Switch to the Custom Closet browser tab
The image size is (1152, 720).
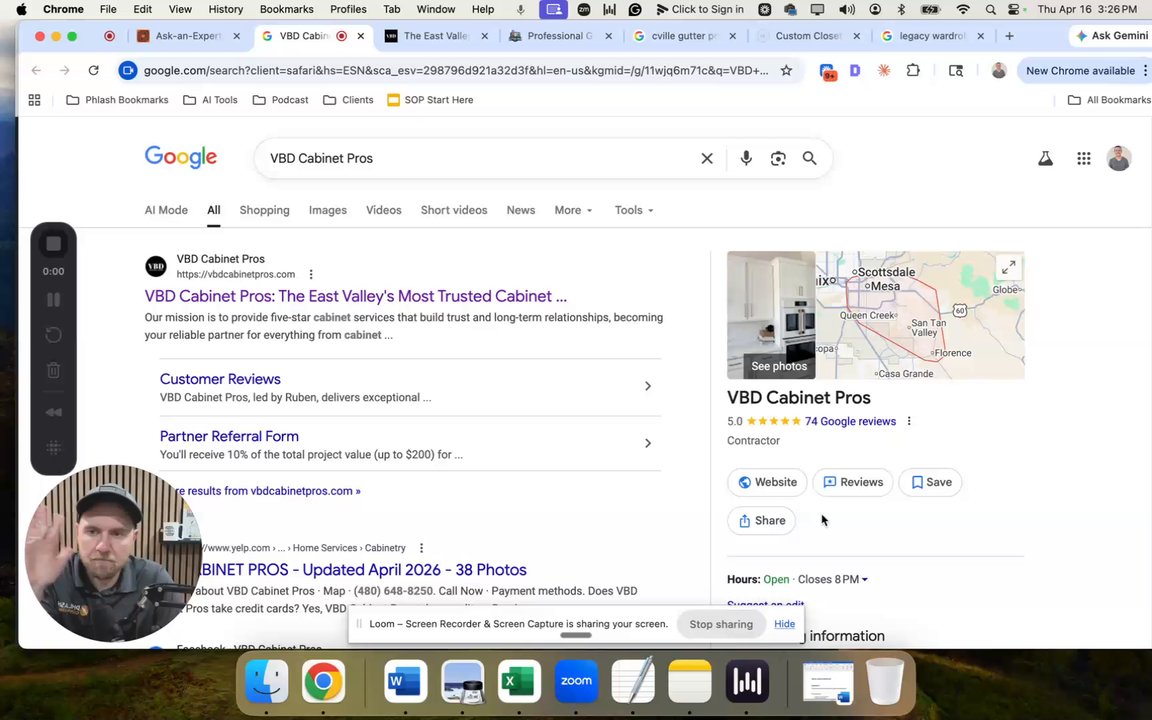(807, 36)
